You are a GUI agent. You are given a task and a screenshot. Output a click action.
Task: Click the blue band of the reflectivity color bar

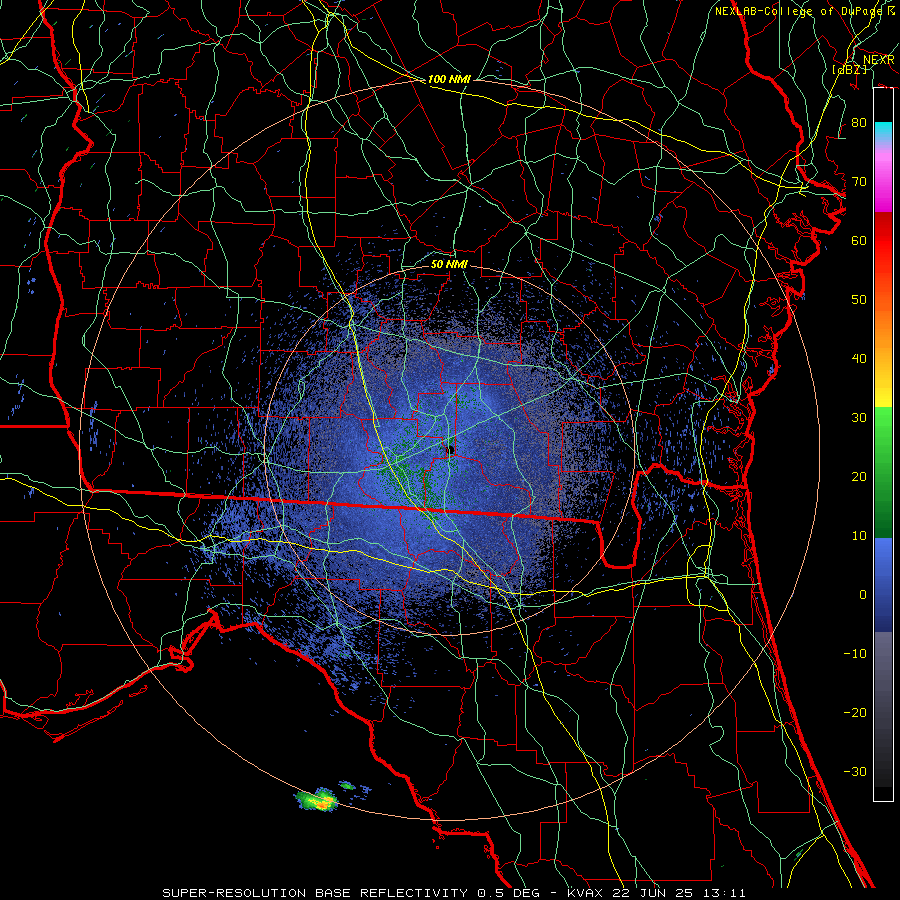(883, 584)
